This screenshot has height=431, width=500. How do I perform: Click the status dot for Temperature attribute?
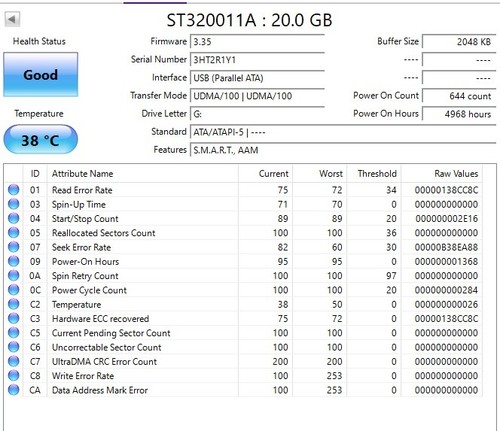[14, 304]
